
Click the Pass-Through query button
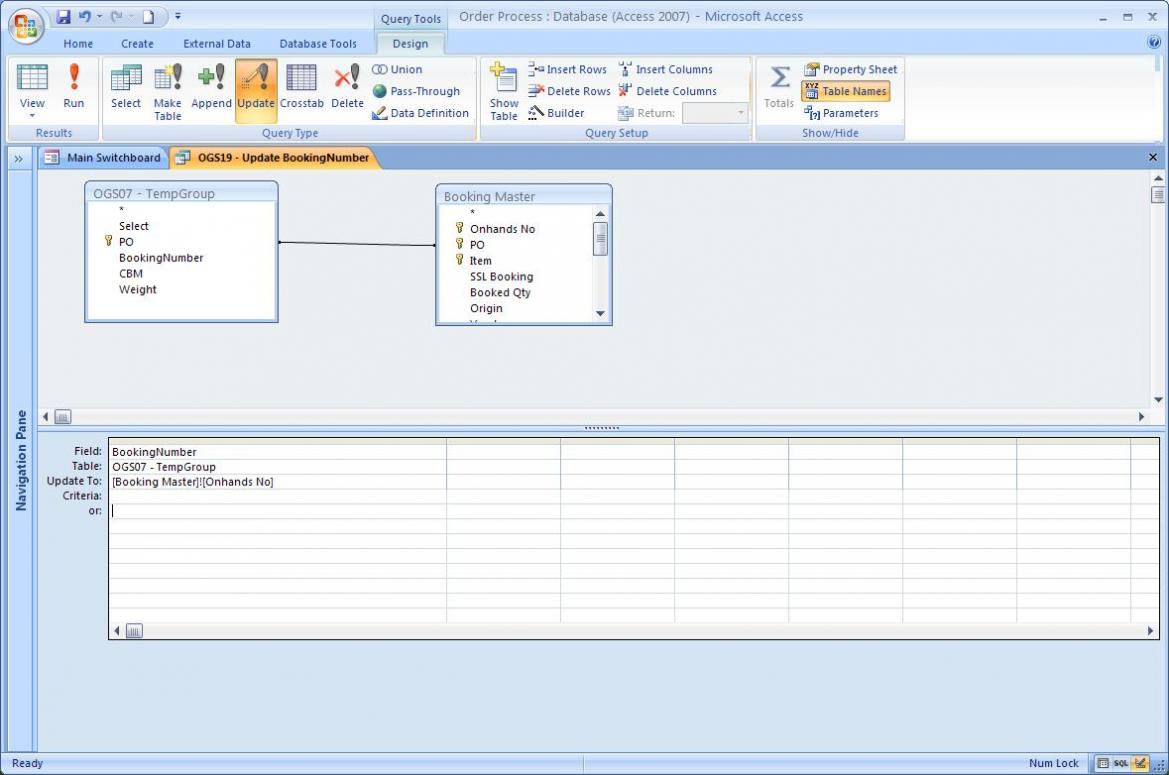coord(416,91)
